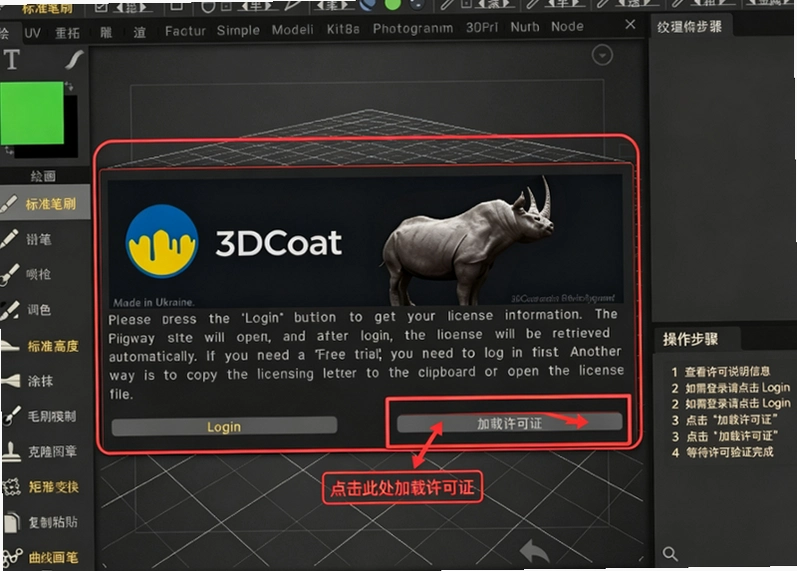Select the Text (T) tool
Viewport: 797px width, 571px height.
(12, 59)
